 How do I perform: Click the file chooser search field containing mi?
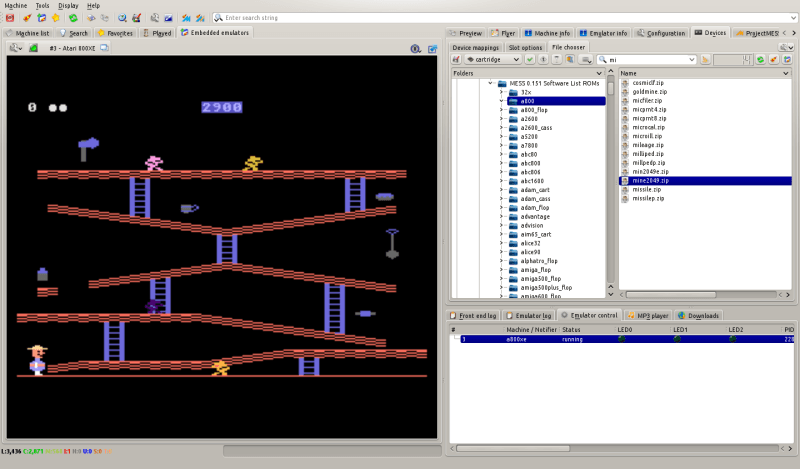click(647, 60)
